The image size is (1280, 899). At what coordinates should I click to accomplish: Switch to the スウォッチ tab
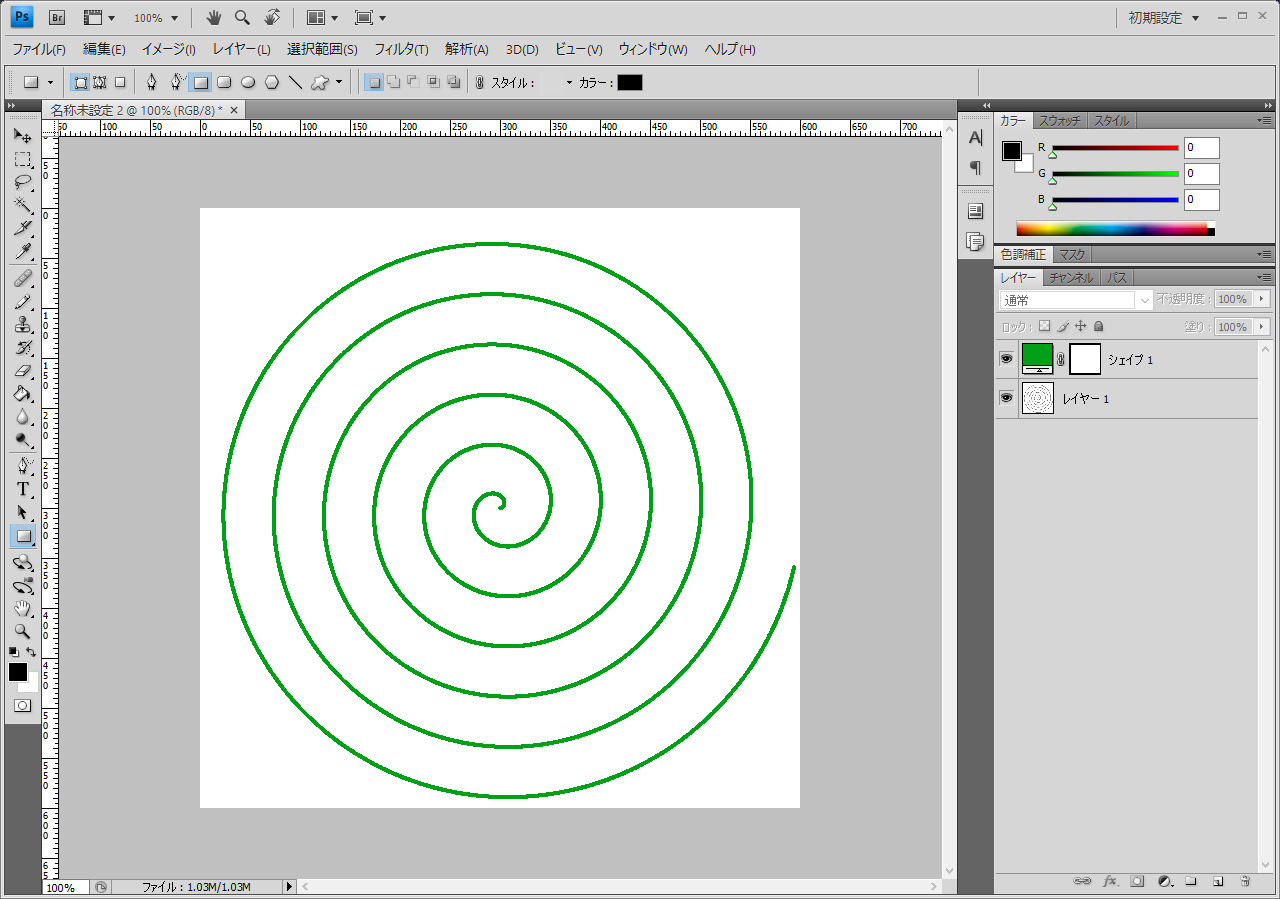coord(1059,120)
